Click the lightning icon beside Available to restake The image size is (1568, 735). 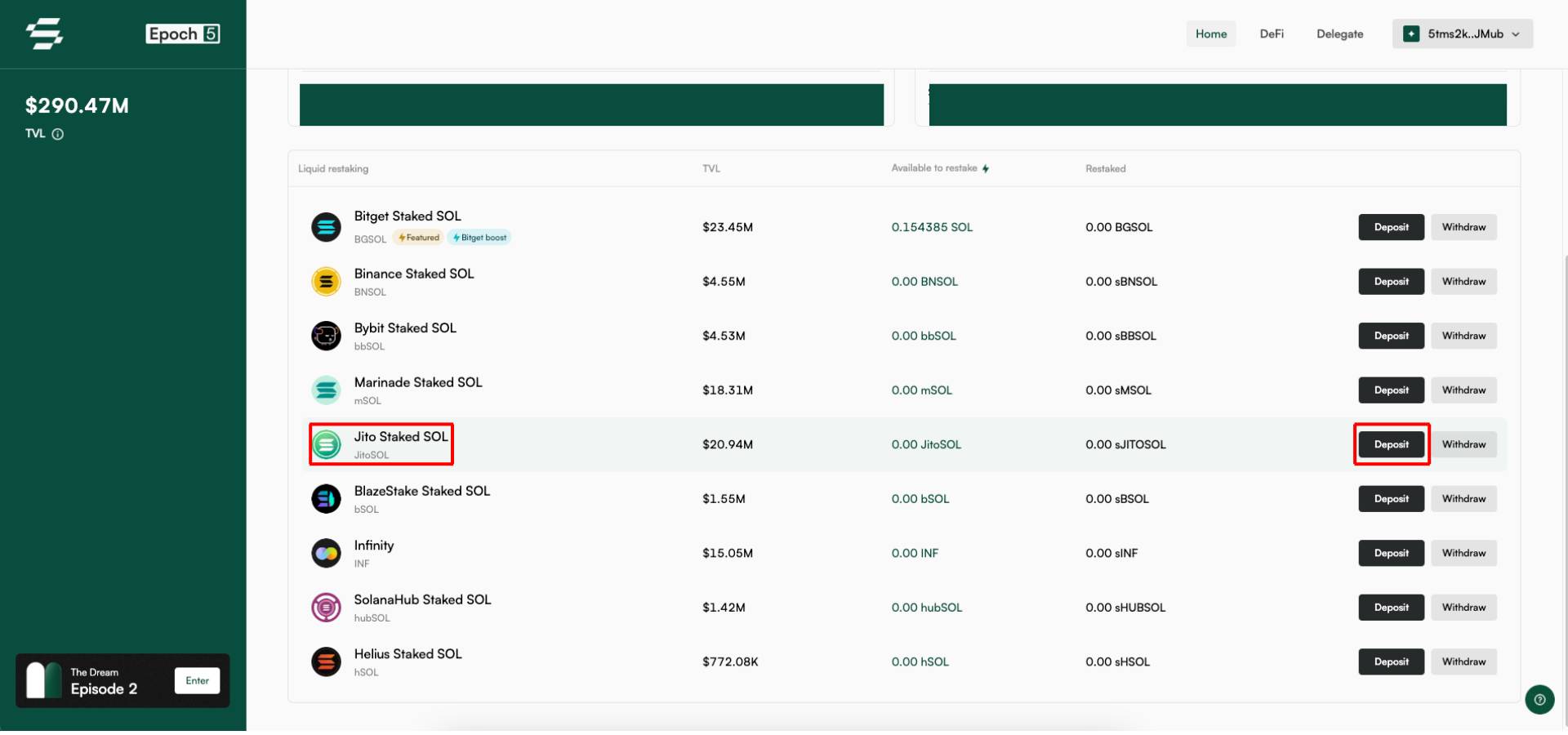(986, 169)
